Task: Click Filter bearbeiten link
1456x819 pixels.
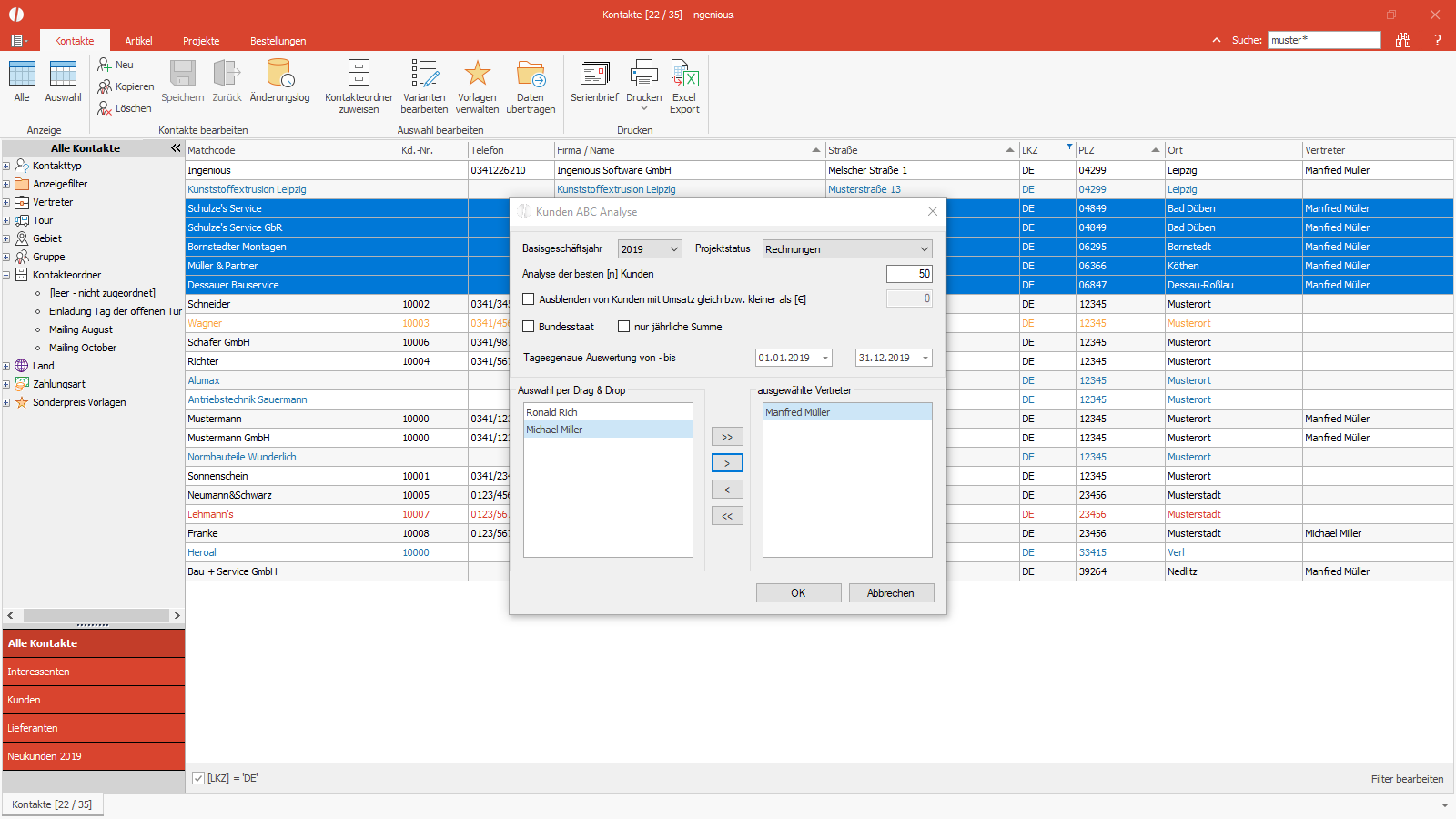Action: [x=1407, y=779]
